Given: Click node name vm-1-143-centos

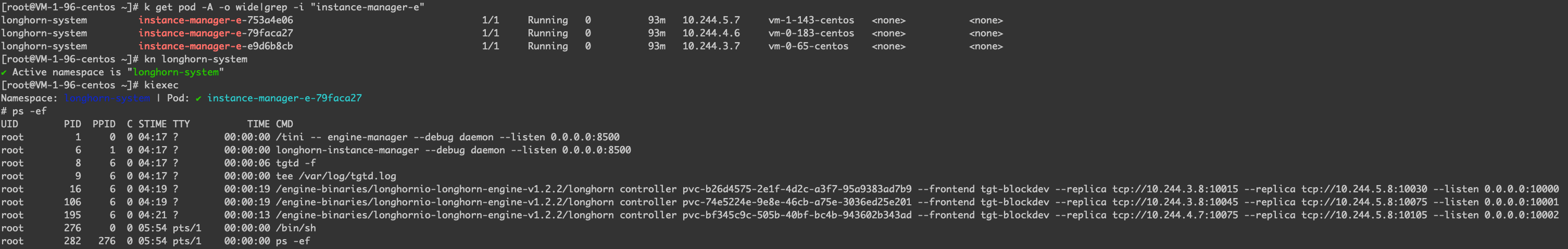Looking at the screenshot, I should click(811, 20).
